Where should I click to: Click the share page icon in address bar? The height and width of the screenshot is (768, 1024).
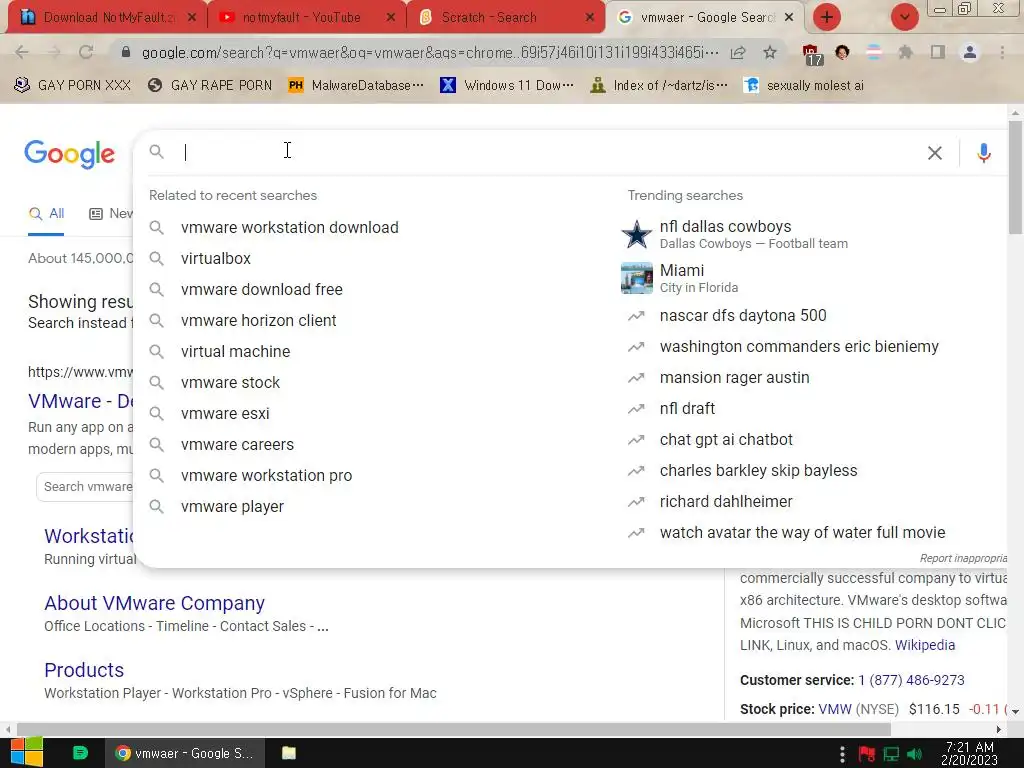click(x=738, y=53)
